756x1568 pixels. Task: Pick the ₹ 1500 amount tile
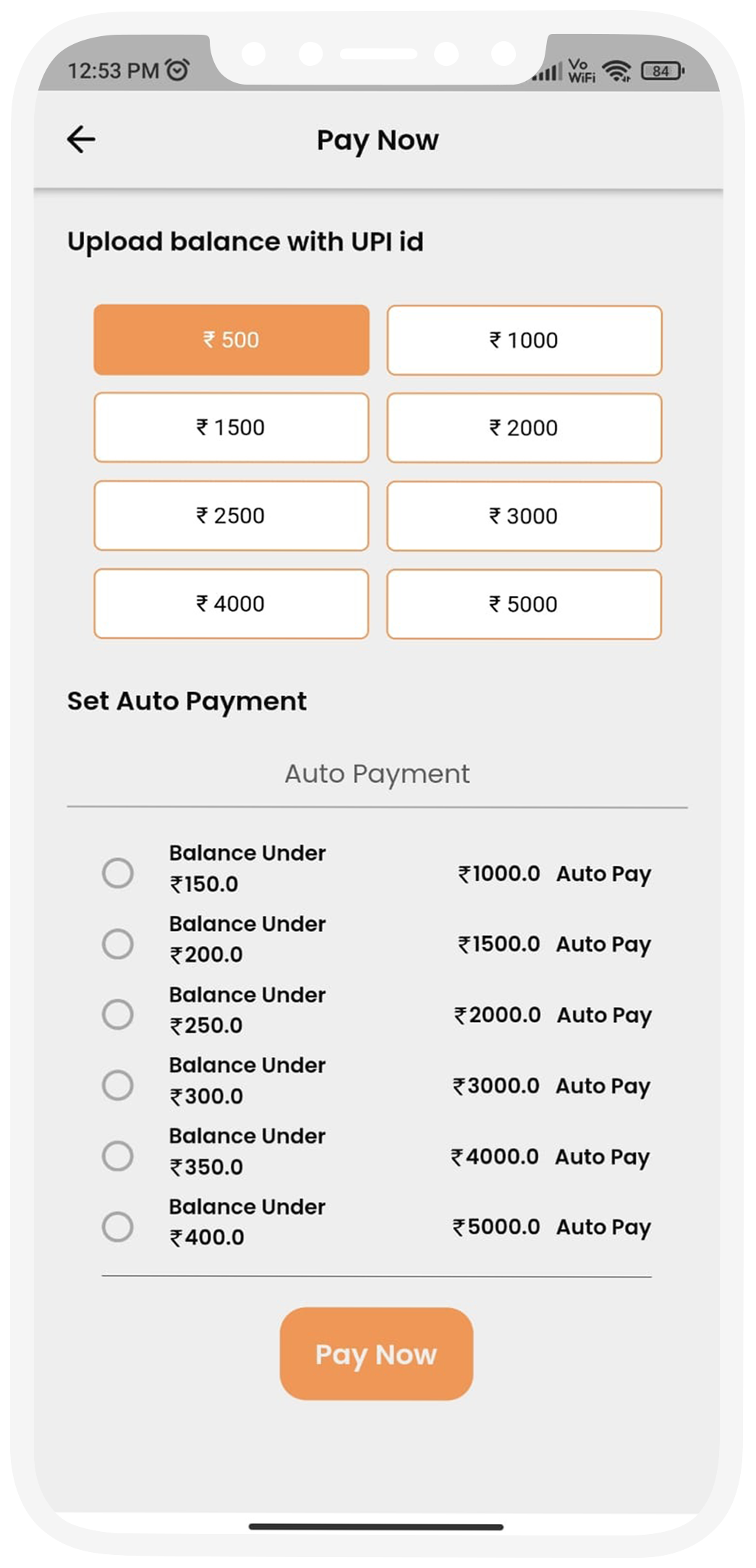click(x=232, y=427)
